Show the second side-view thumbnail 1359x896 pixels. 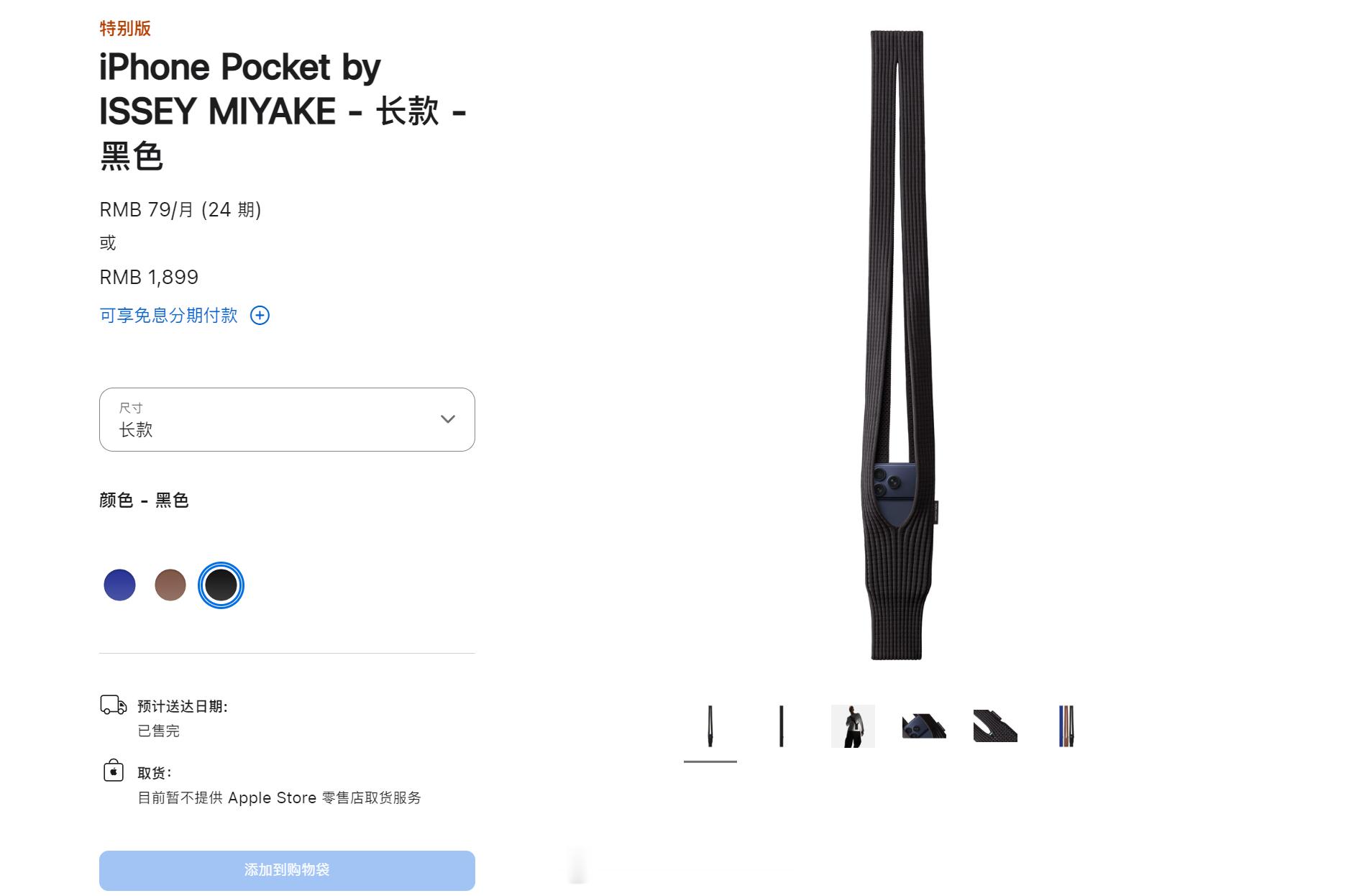[782, 726]
